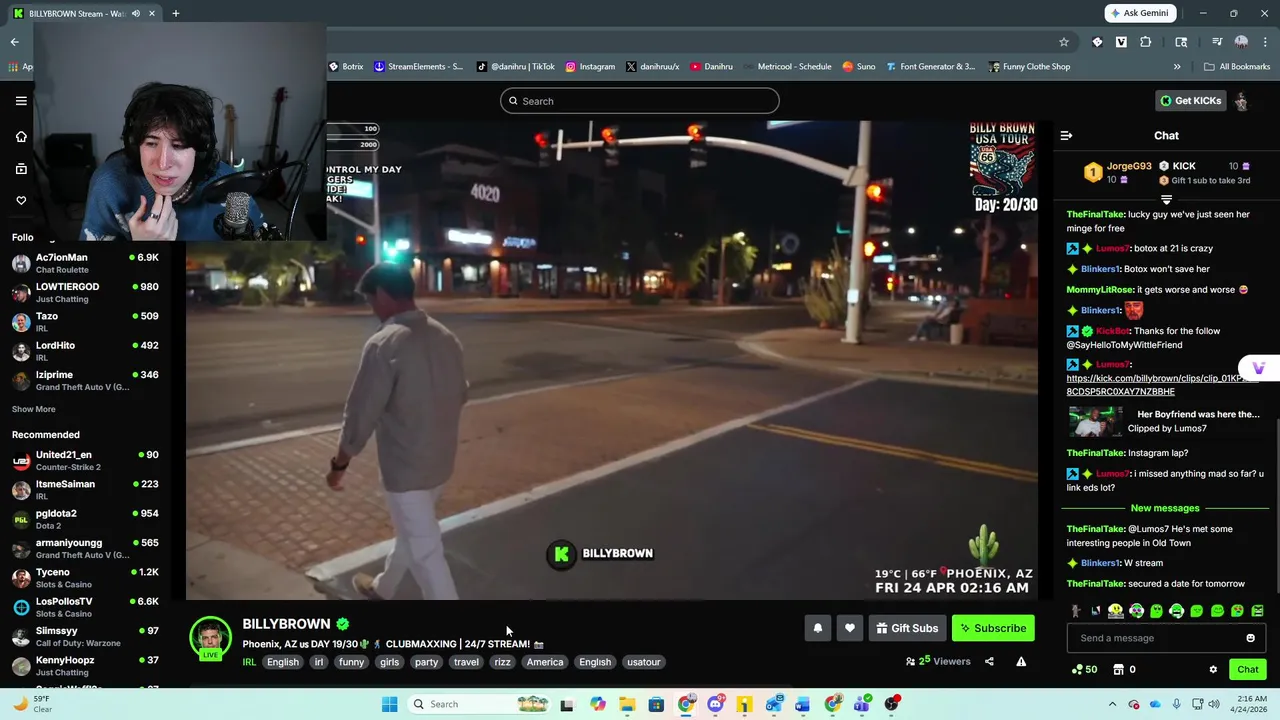Open United21_en recommended channel
The image size is (1280, 720).
[85, 460]
